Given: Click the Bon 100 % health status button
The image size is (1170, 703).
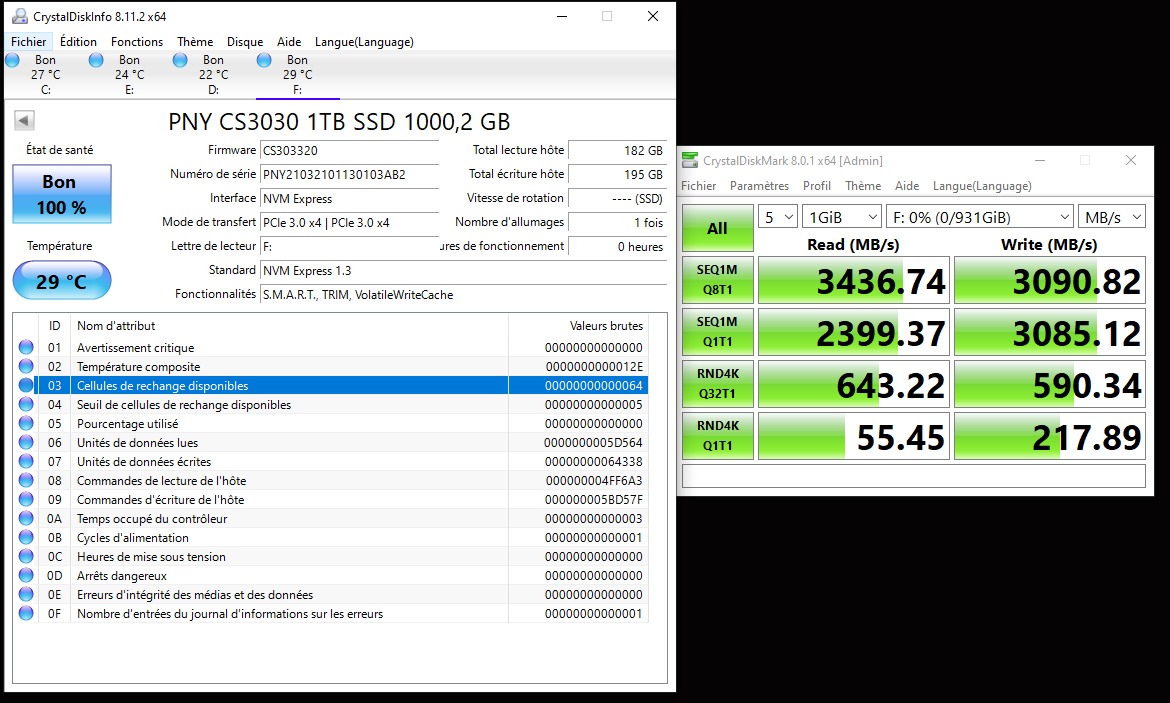Looking at the screenshot, I should click(x=62, y=194).
